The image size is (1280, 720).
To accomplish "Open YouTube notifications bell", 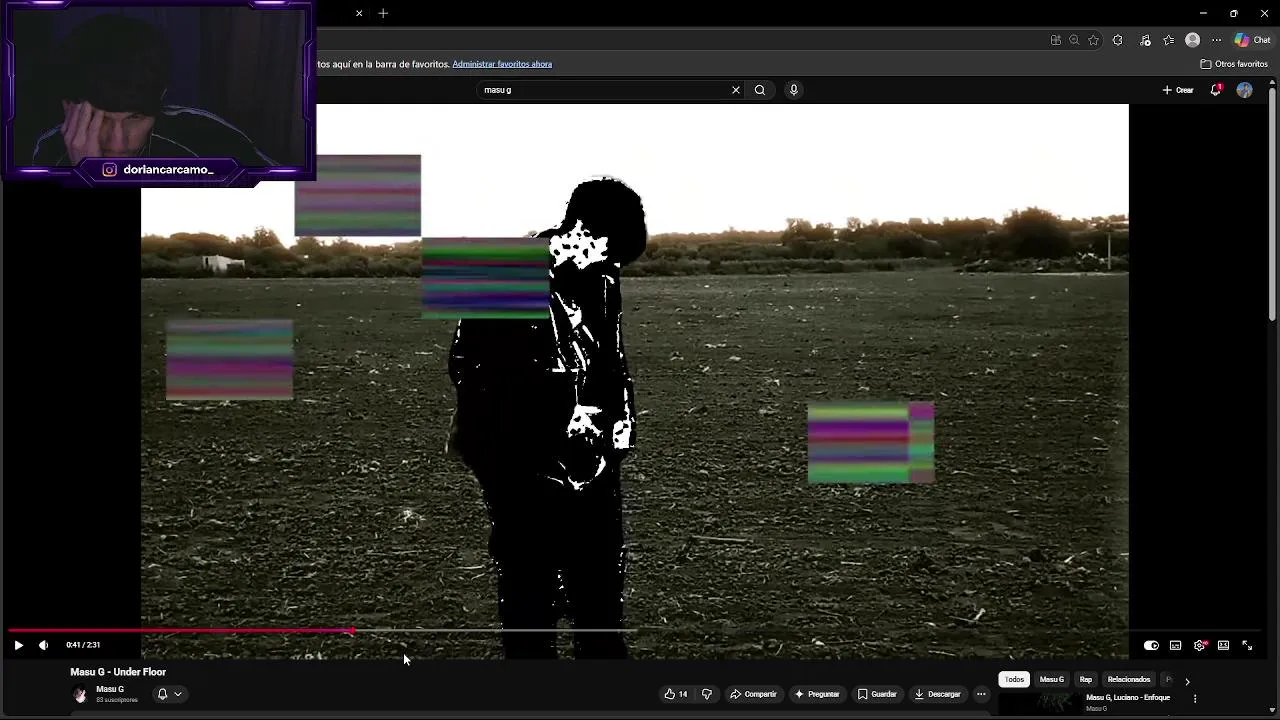I will click(x=1216, y=90).
